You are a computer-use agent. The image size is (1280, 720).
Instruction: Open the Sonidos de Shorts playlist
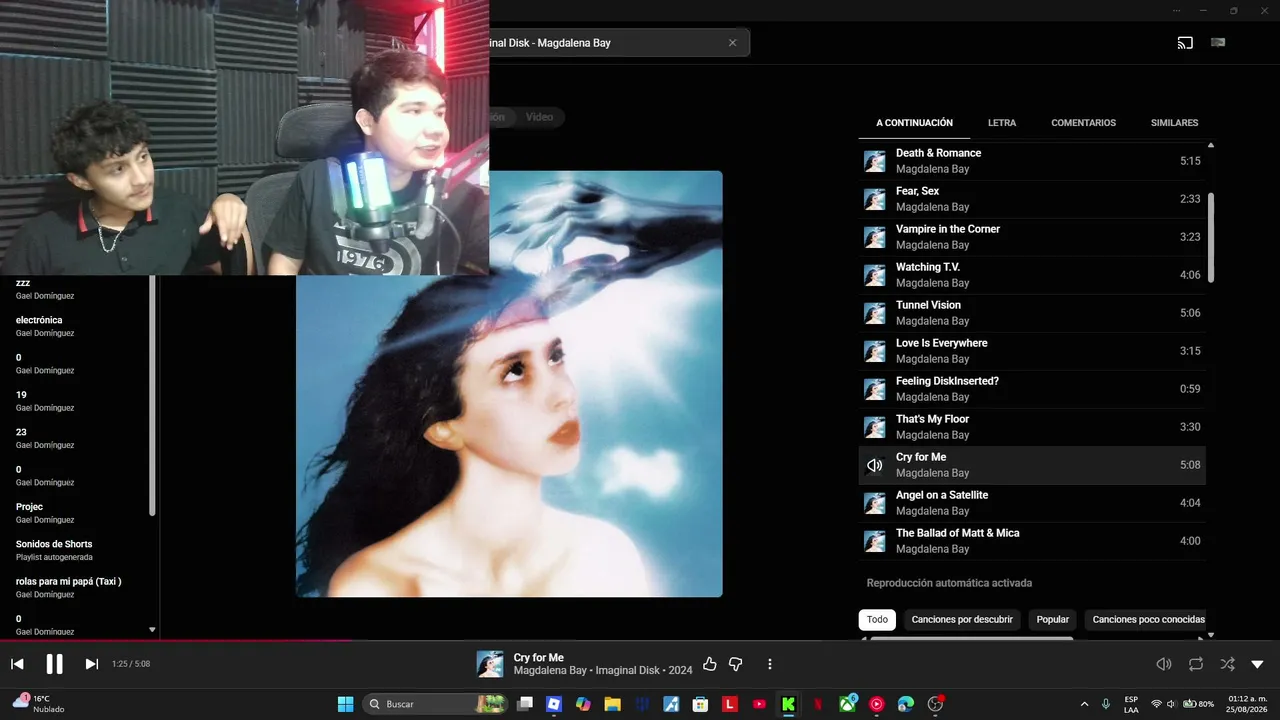pos(54,544)
